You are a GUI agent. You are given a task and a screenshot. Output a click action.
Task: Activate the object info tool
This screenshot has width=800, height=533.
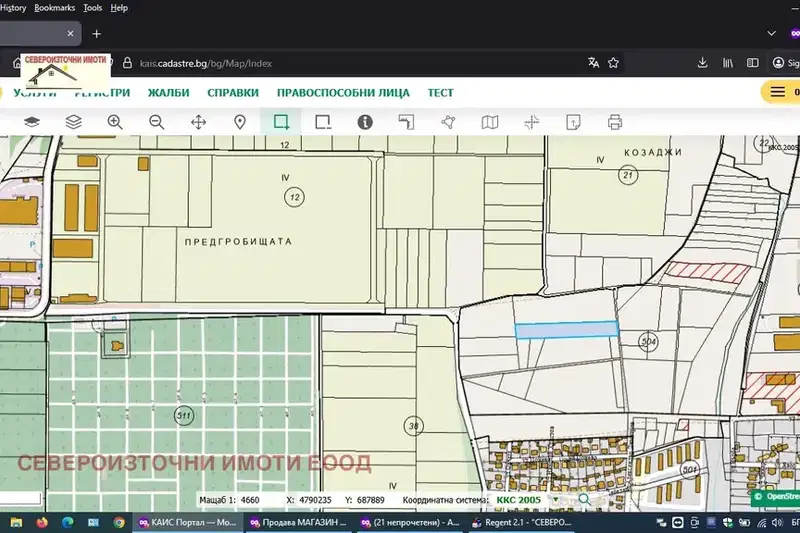click(365, 122)
